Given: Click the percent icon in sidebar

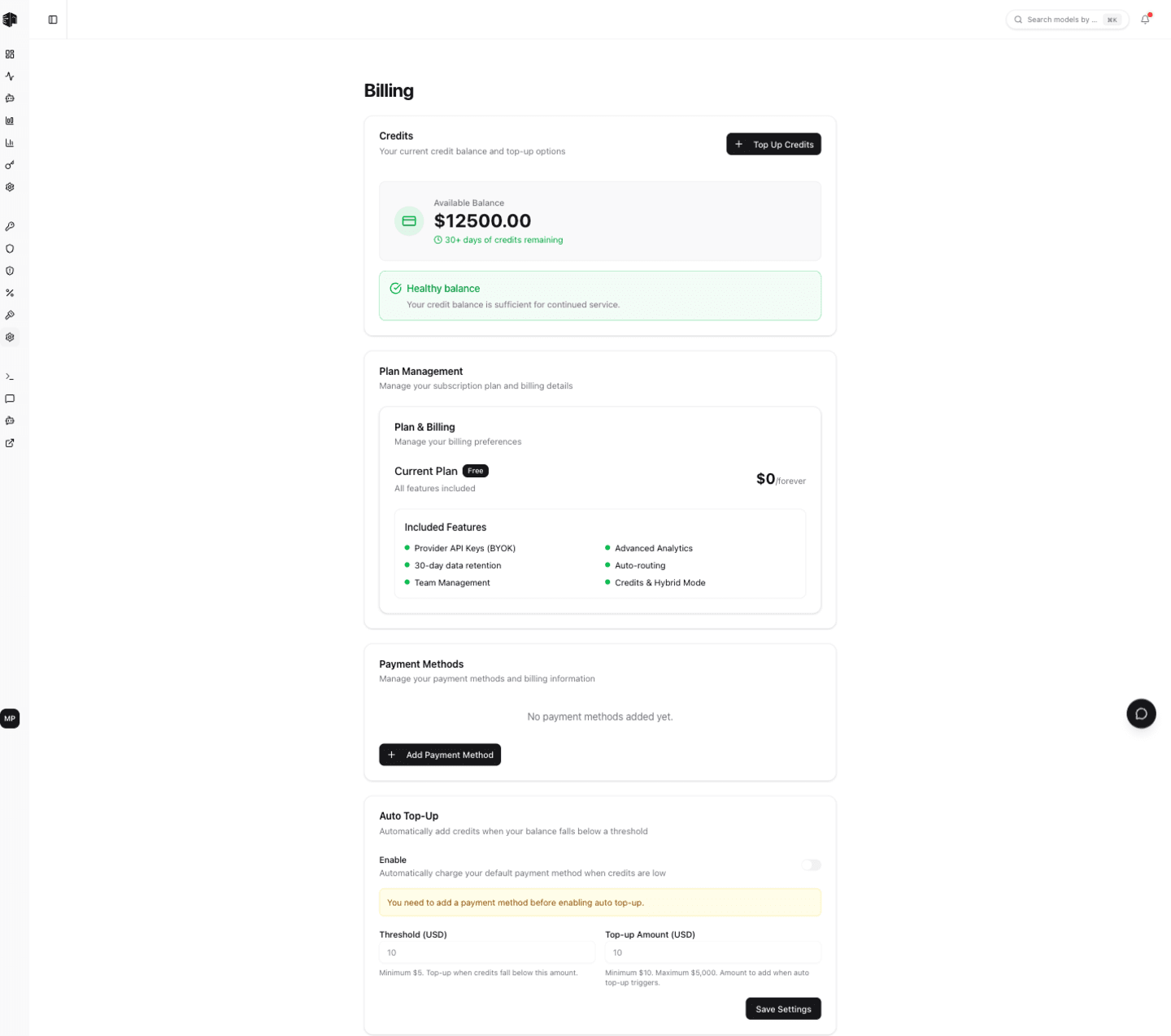Looking at the screenshot, I should tap(10, 293).
